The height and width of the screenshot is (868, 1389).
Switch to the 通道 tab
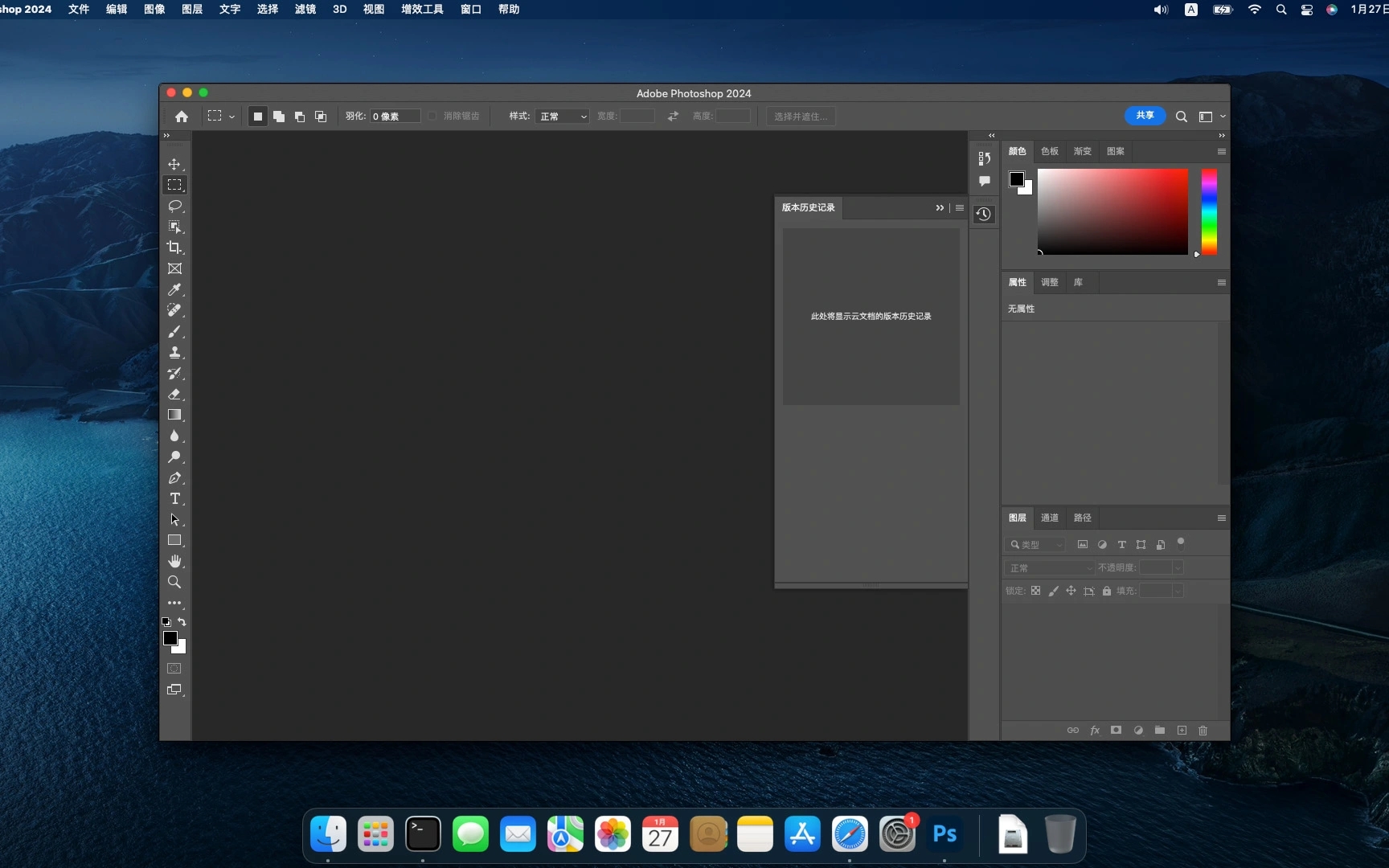coord(1050,518)
